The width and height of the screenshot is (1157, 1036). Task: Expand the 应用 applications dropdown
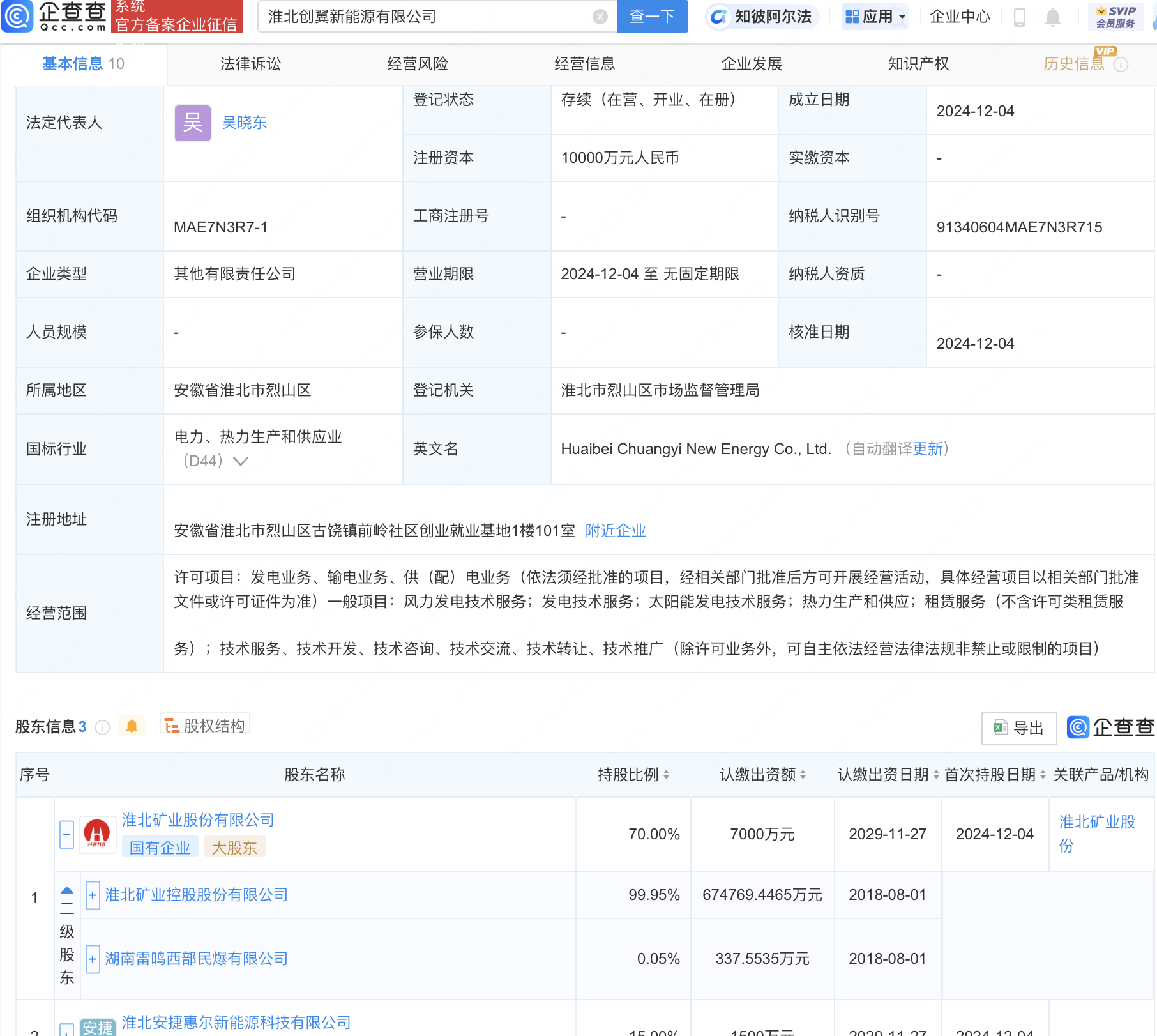(x=875, y=17)
